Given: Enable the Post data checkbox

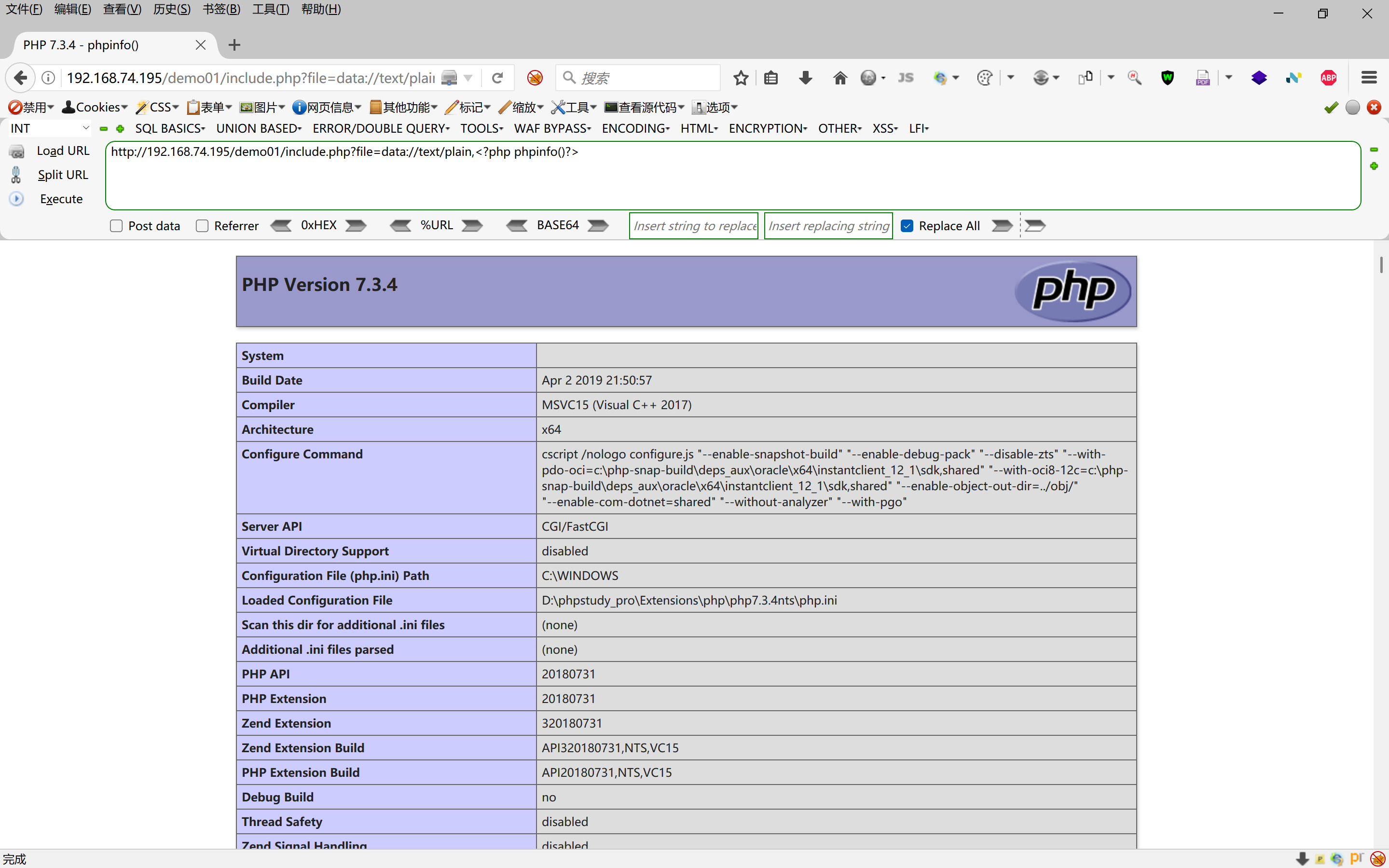Looking at the screenshot, I should [117, 226].
